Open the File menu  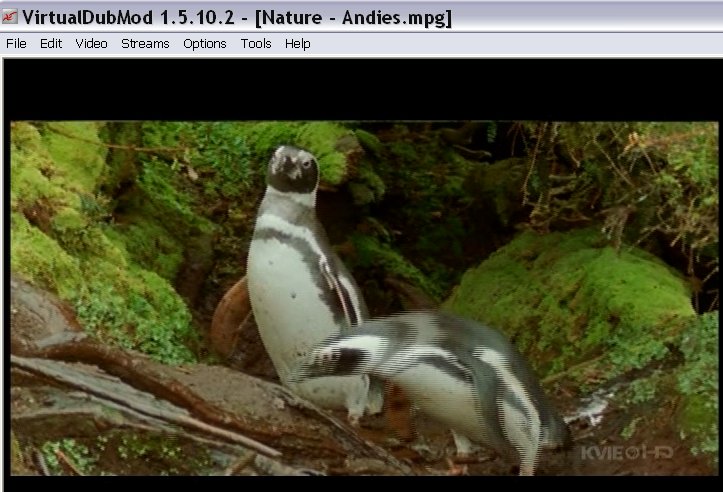tap(16, 44)
